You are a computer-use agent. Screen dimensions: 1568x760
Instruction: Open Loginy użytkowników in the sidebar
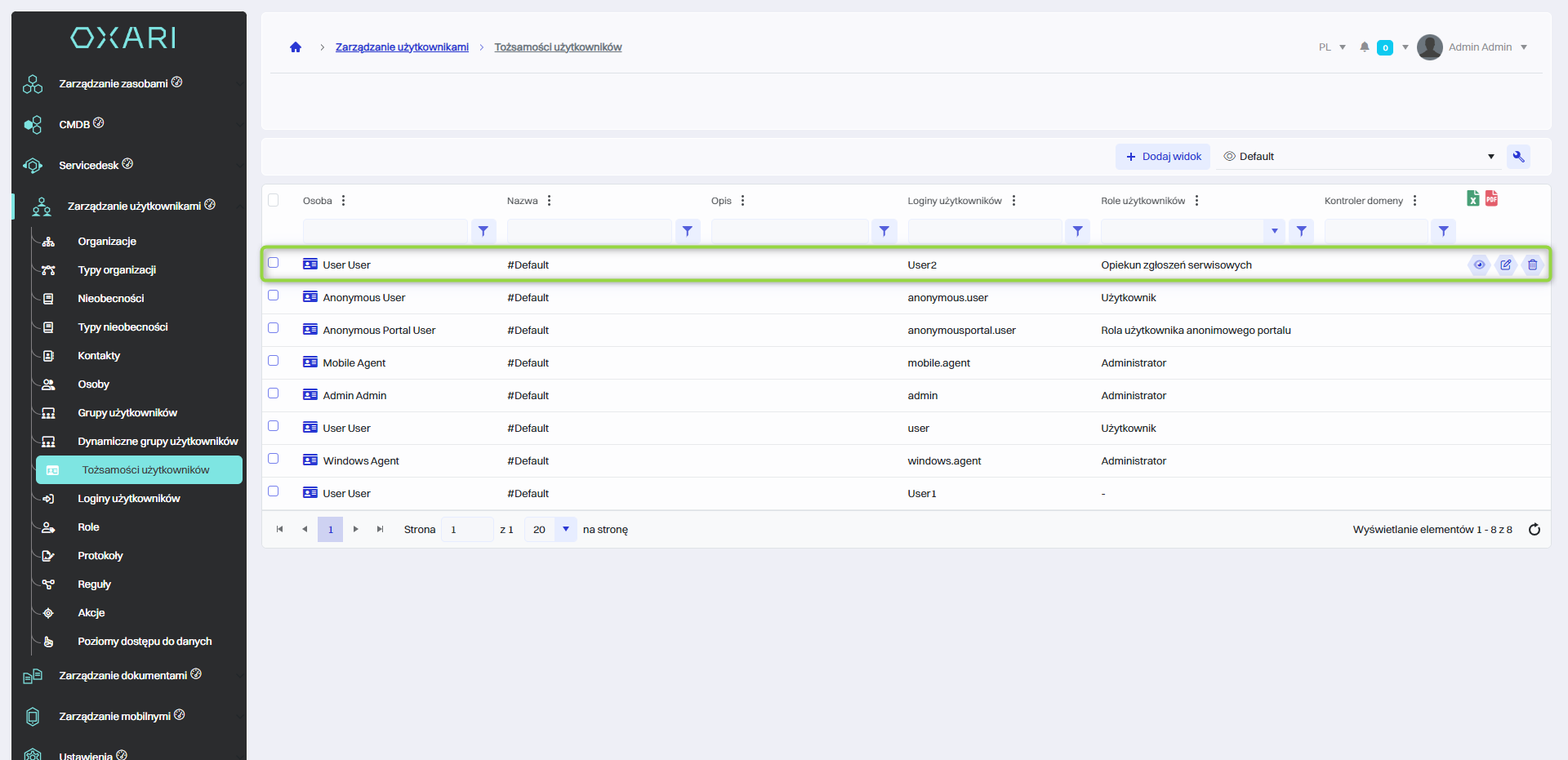point(128,499)
